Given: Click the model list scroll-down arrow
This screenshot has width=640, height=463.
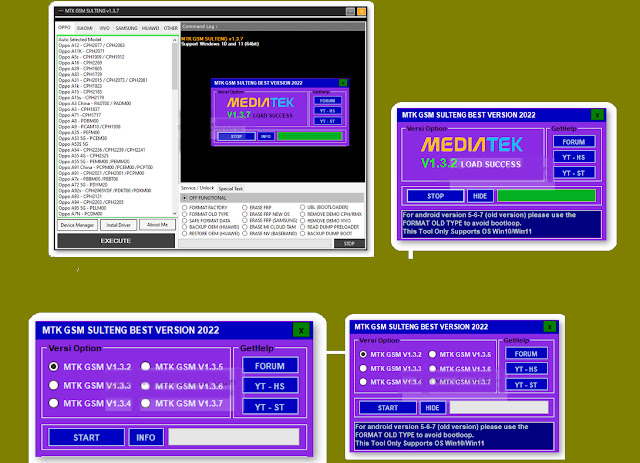Looking at the screenshot, I should pos(175,214).
